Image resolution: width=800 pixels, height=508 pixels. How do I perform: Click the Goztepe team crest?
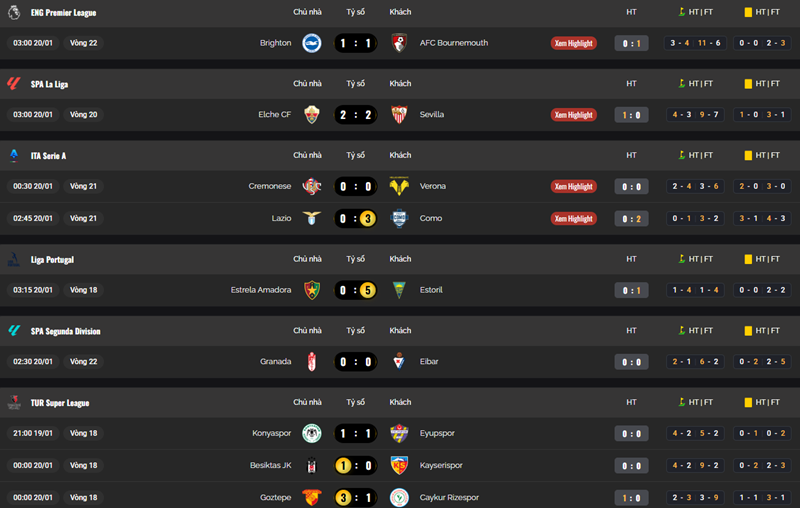pos(311,497)
